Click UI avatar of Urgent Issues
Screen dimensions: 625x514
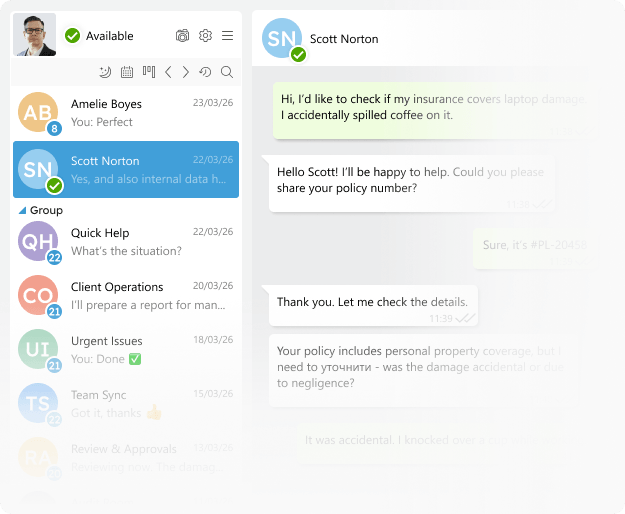coord(38,349)
